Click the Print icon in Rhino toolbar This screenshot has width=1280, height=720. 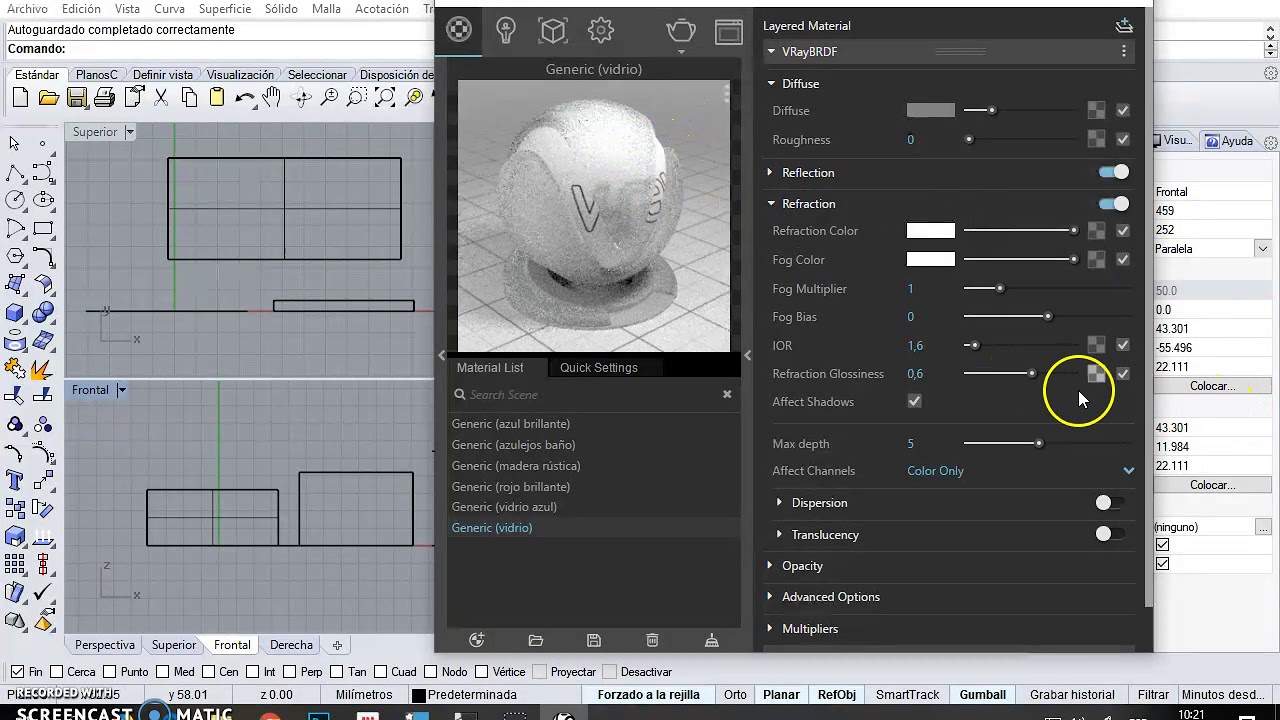click(x=105, y=97)
